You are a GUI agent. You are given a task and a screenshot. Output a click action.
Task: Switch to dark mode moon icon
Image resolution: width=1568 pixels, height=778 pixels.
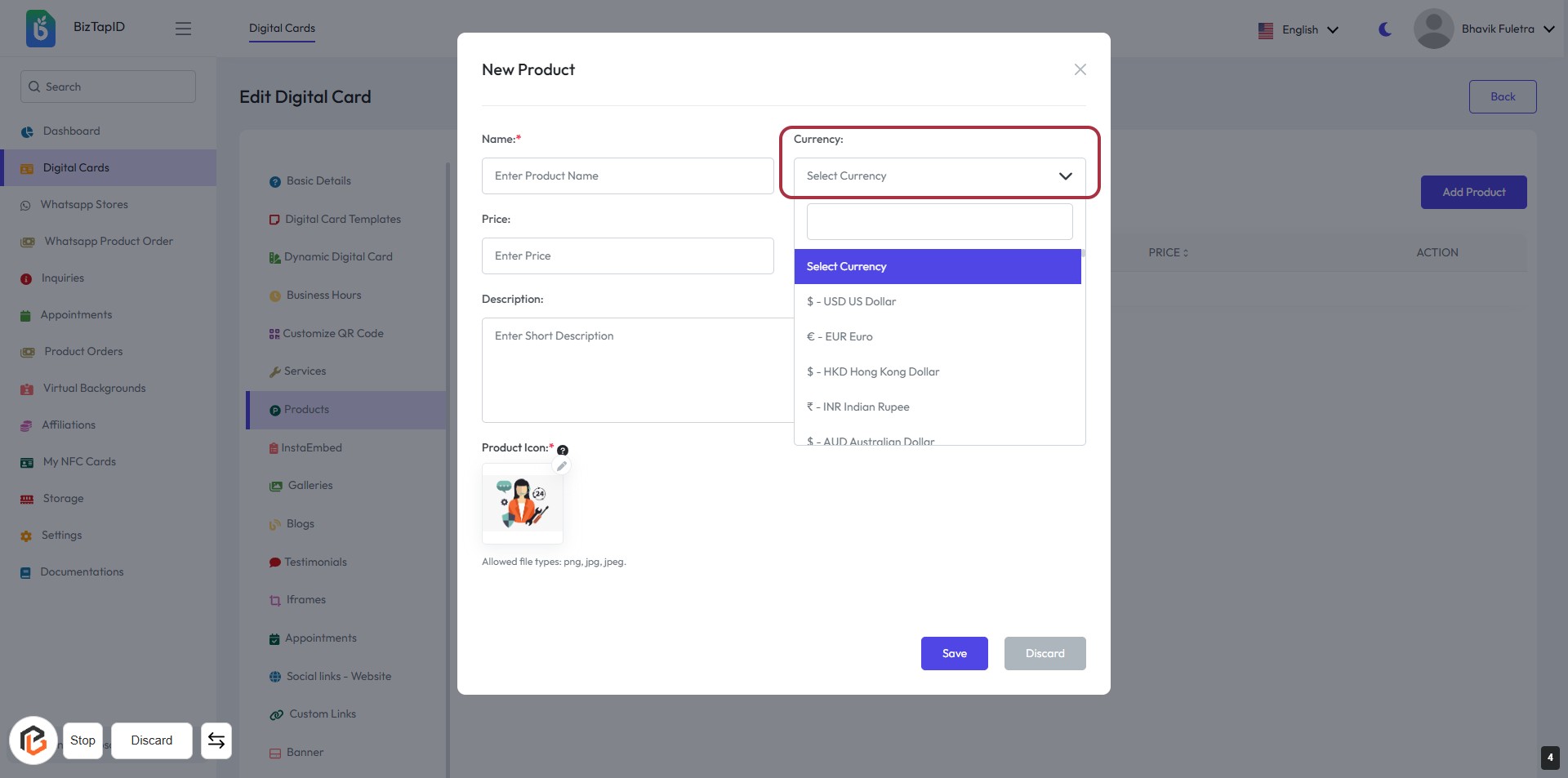pos(1385,29)
